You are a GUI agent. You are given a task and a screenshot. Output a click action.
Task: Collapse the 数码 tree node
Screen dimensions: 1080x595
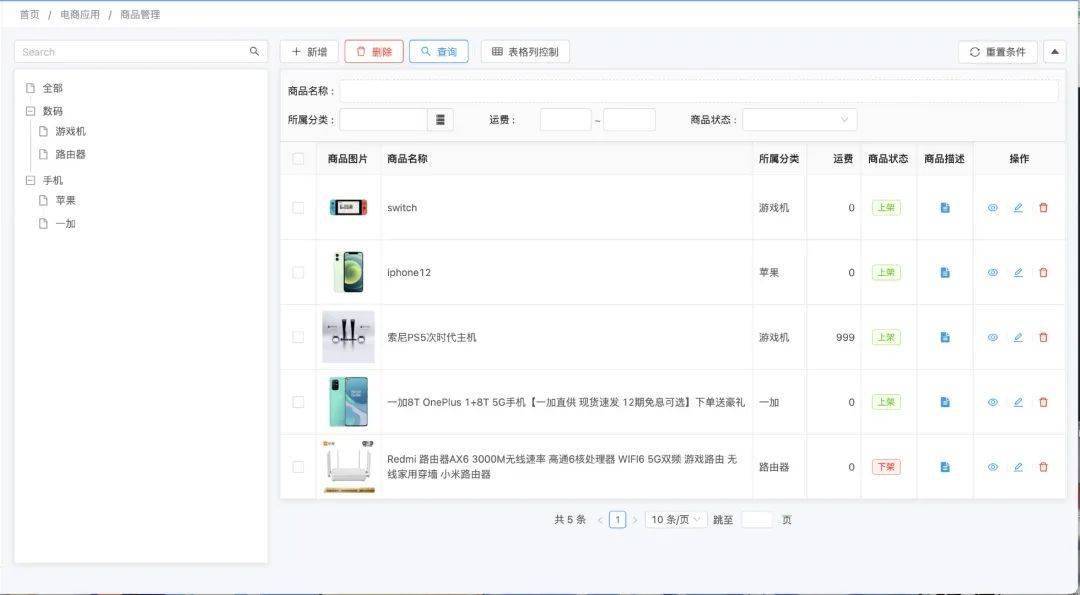pyautogui.click(x=30, y=111)
